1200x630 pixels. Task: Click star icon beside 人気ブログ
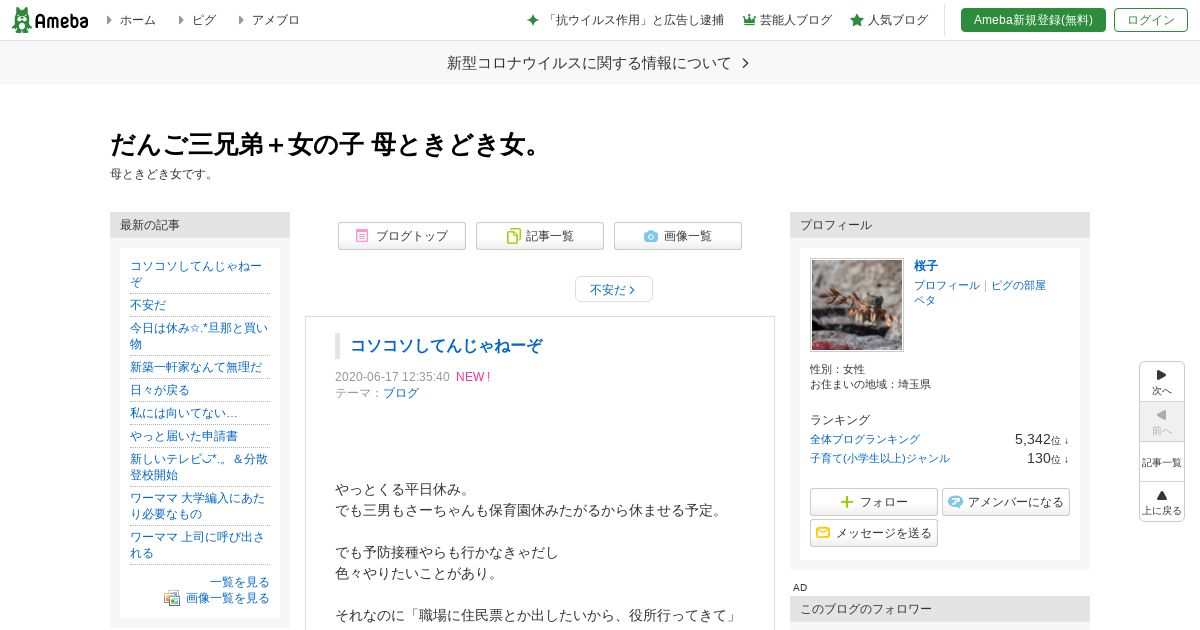coord(857,20)
